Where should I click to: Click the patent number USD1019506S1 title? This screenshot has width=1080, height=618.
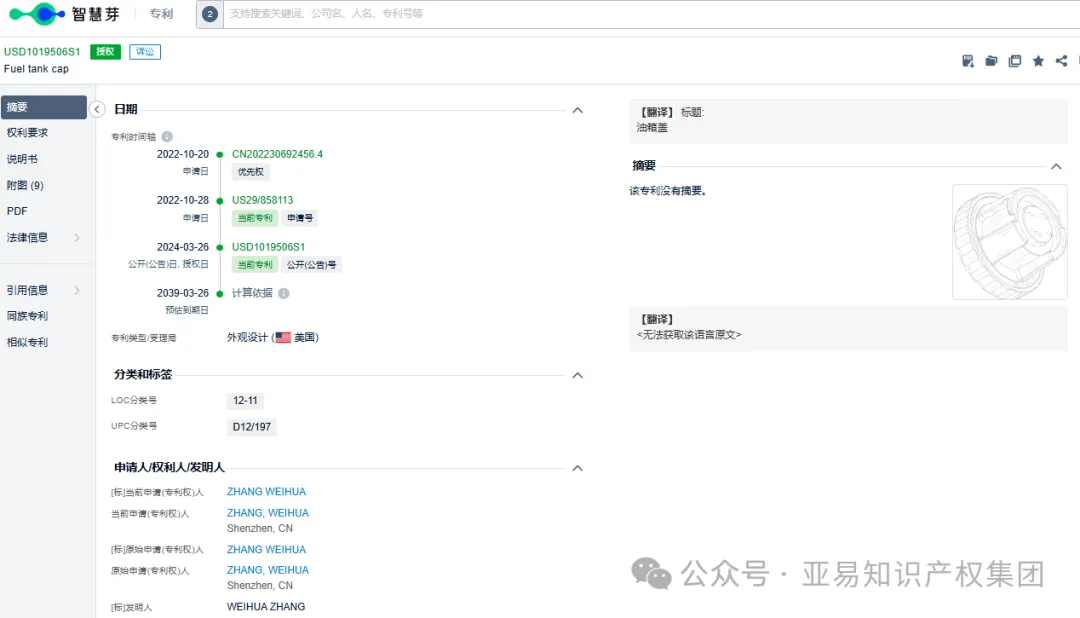click(x=42, y=52)
